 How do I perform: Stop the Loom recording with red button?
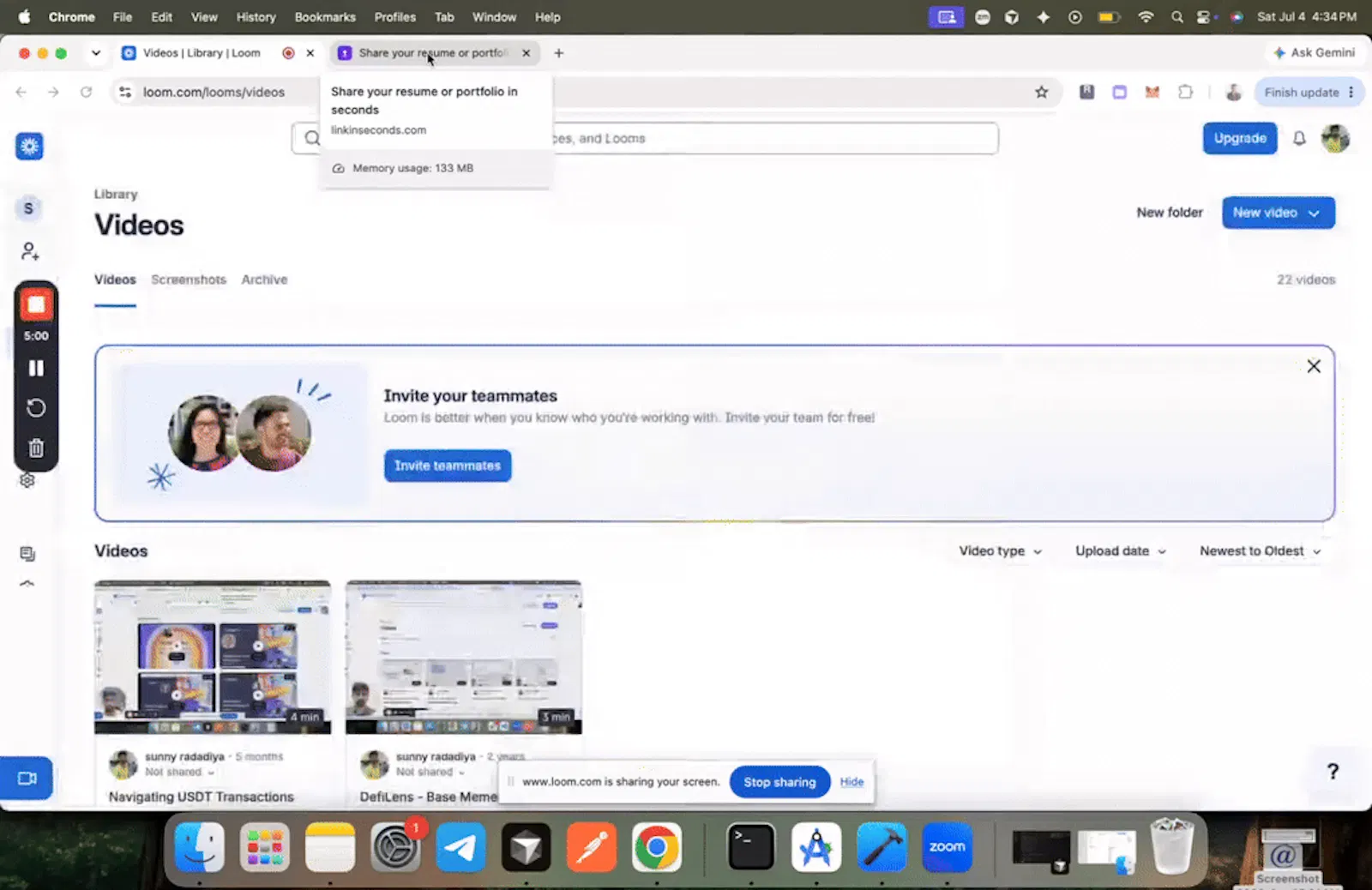[x=36, y=304]
